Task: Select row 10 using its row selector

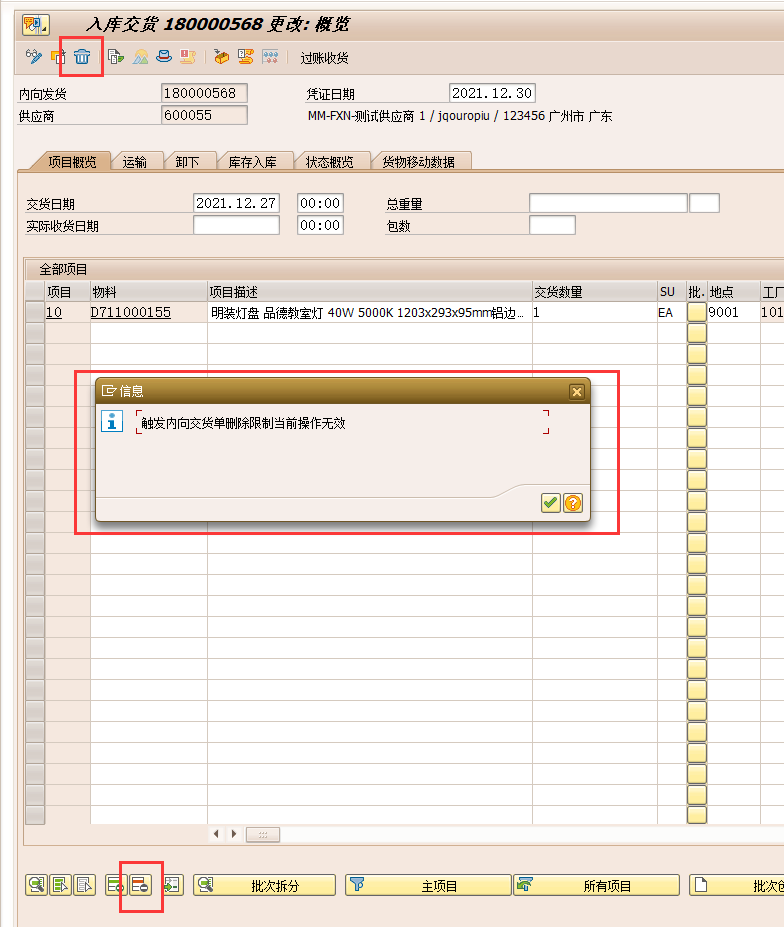Action: pos(35,312)
